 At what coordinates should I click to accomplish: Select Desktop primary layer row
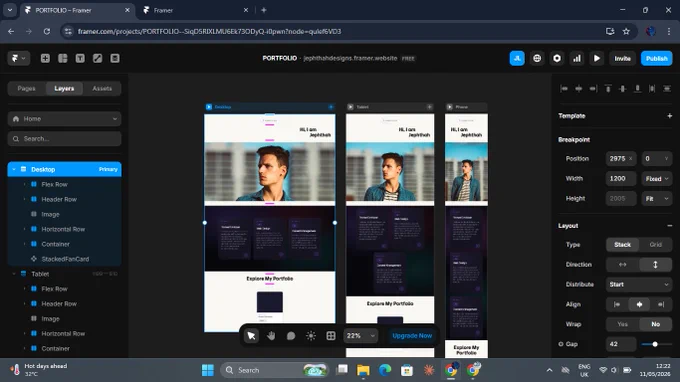[64, 170]
